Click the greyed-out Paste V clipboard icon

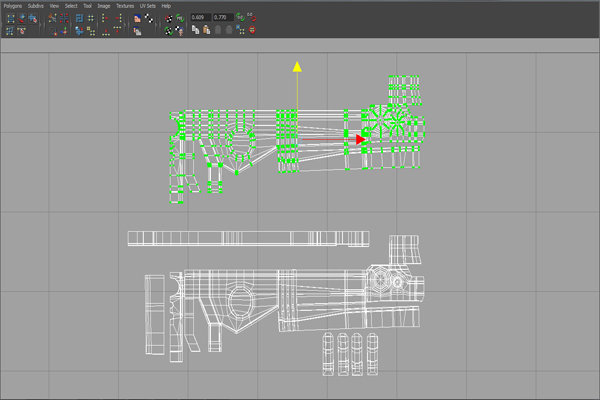click(x=229, y=30)
